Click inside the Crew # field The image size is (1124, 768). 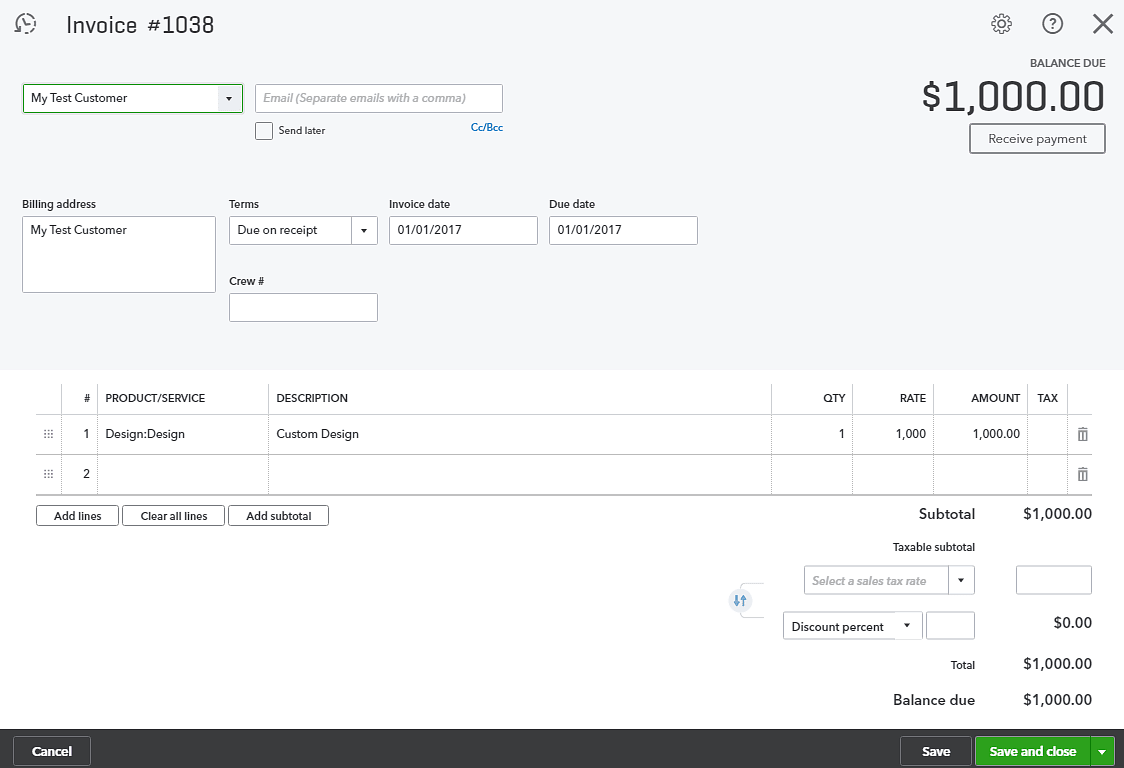tap(302, 307)
